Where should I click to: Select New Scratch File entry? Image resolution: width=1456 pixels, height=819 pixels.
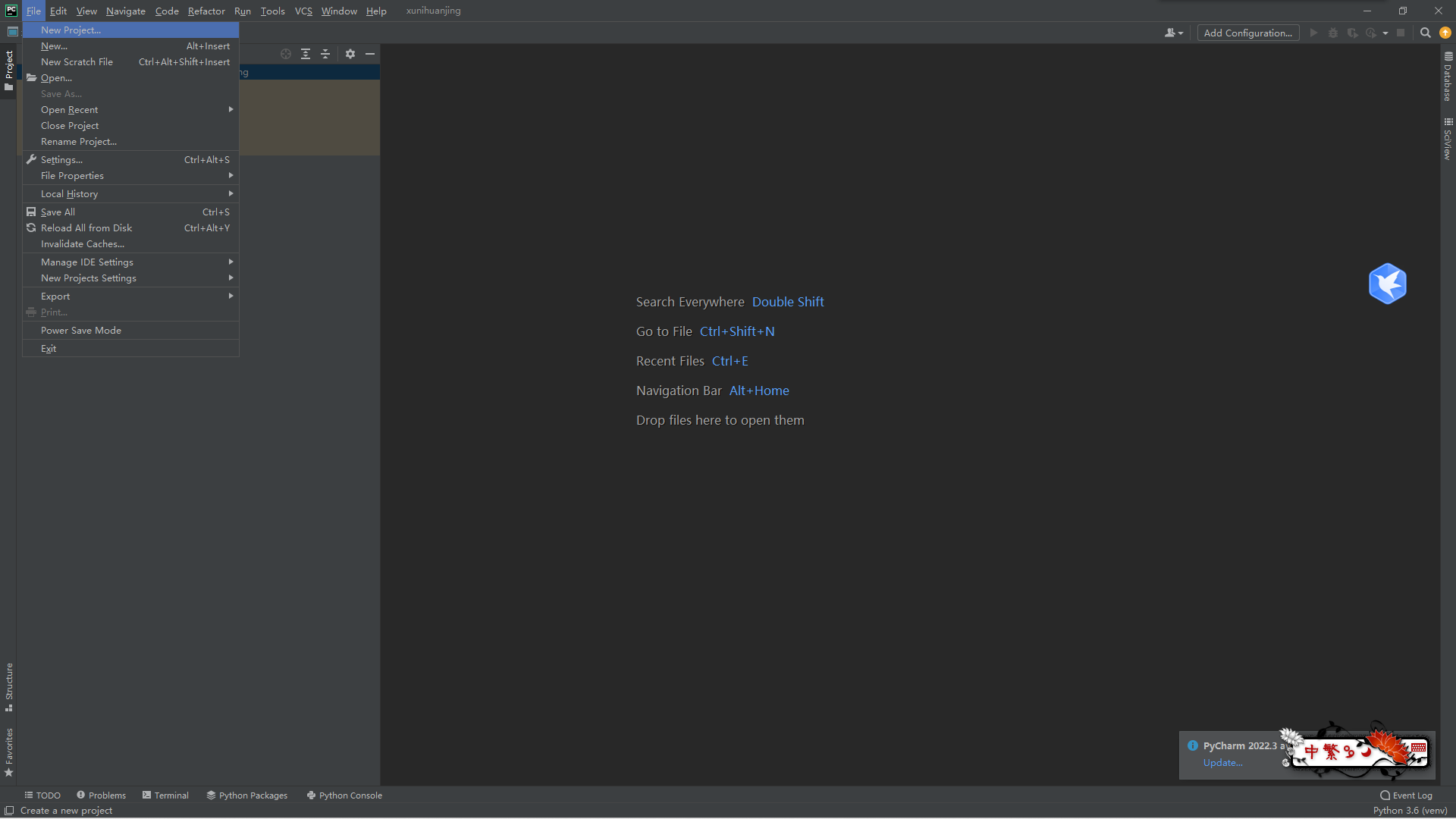point(130,62)
